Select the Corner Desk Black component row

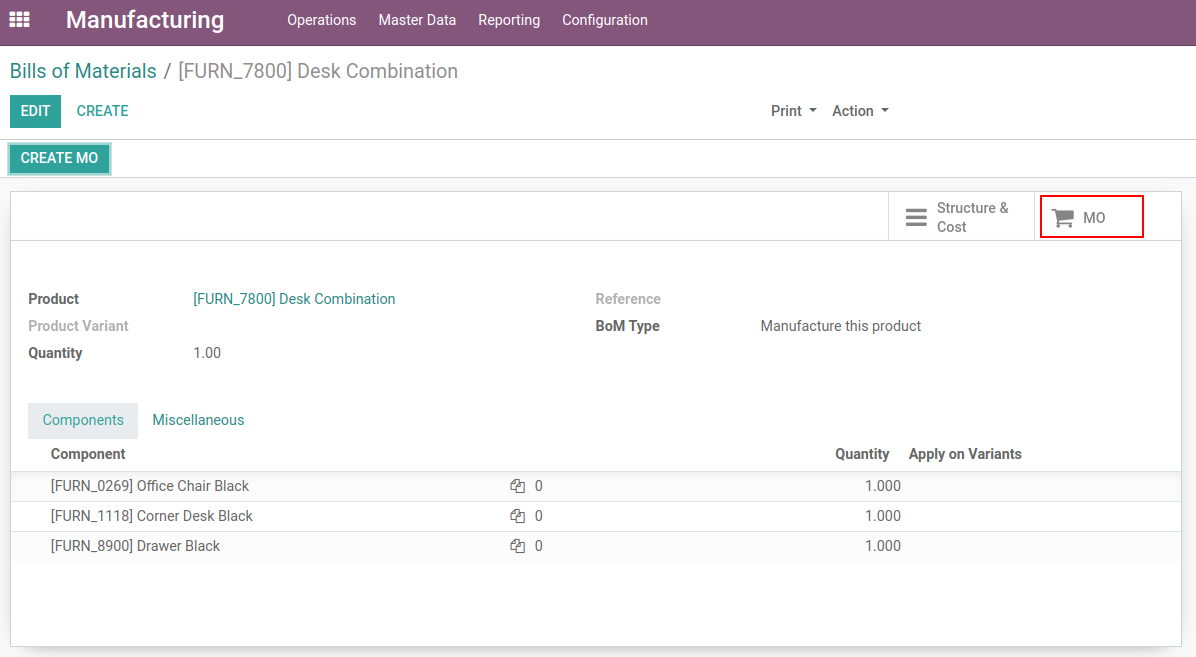click(152, 516)
